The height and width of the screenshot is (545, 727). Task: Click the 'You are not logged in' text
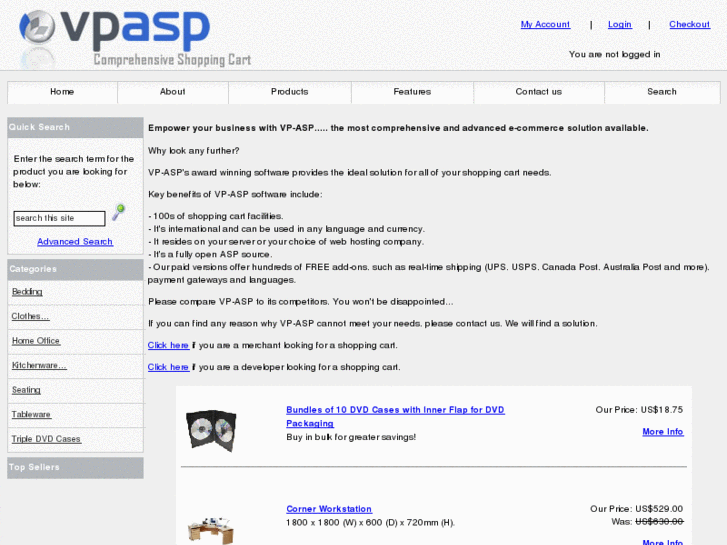[x=614, y=54]
